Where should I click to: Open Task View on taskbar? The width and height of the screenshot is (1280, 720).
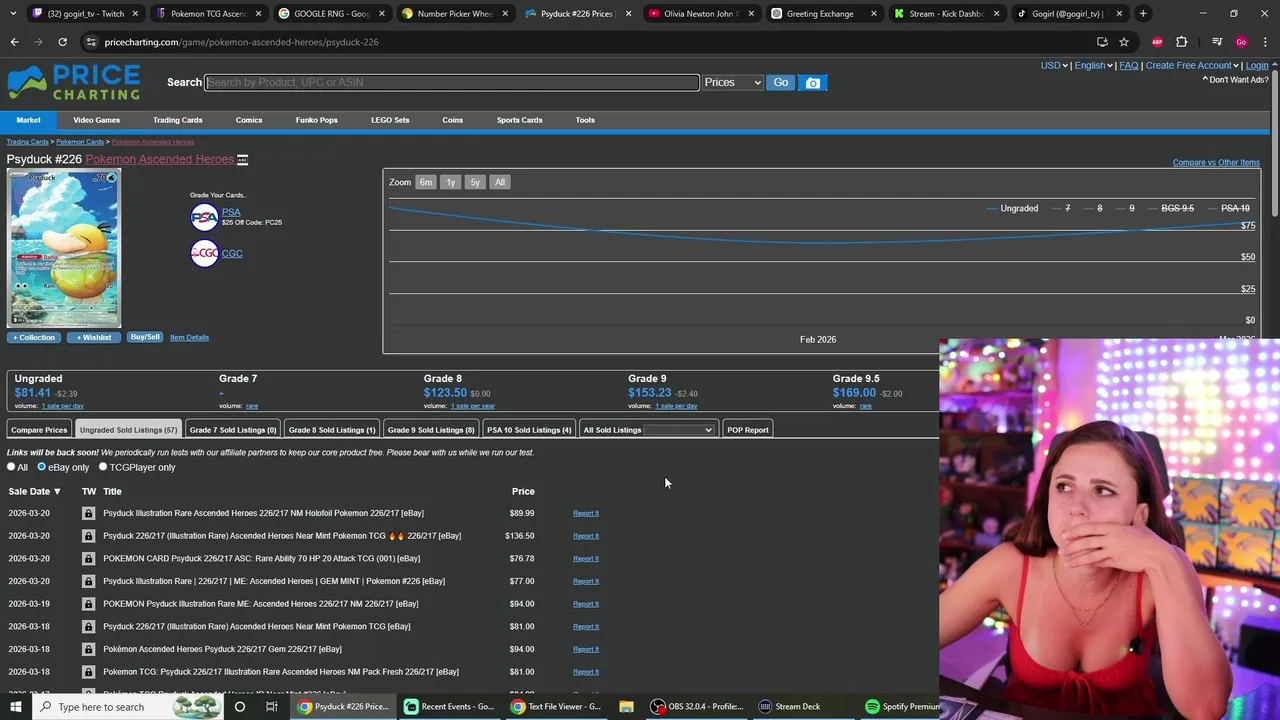click(x=271, y=707)
